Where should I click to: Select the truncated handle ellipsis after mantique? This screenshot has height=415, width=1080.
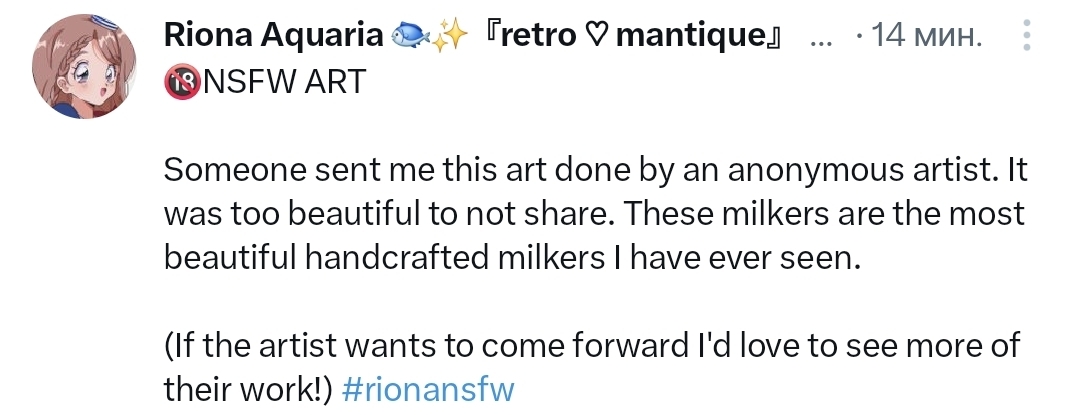pyautogui.click(x=821, y=41)
